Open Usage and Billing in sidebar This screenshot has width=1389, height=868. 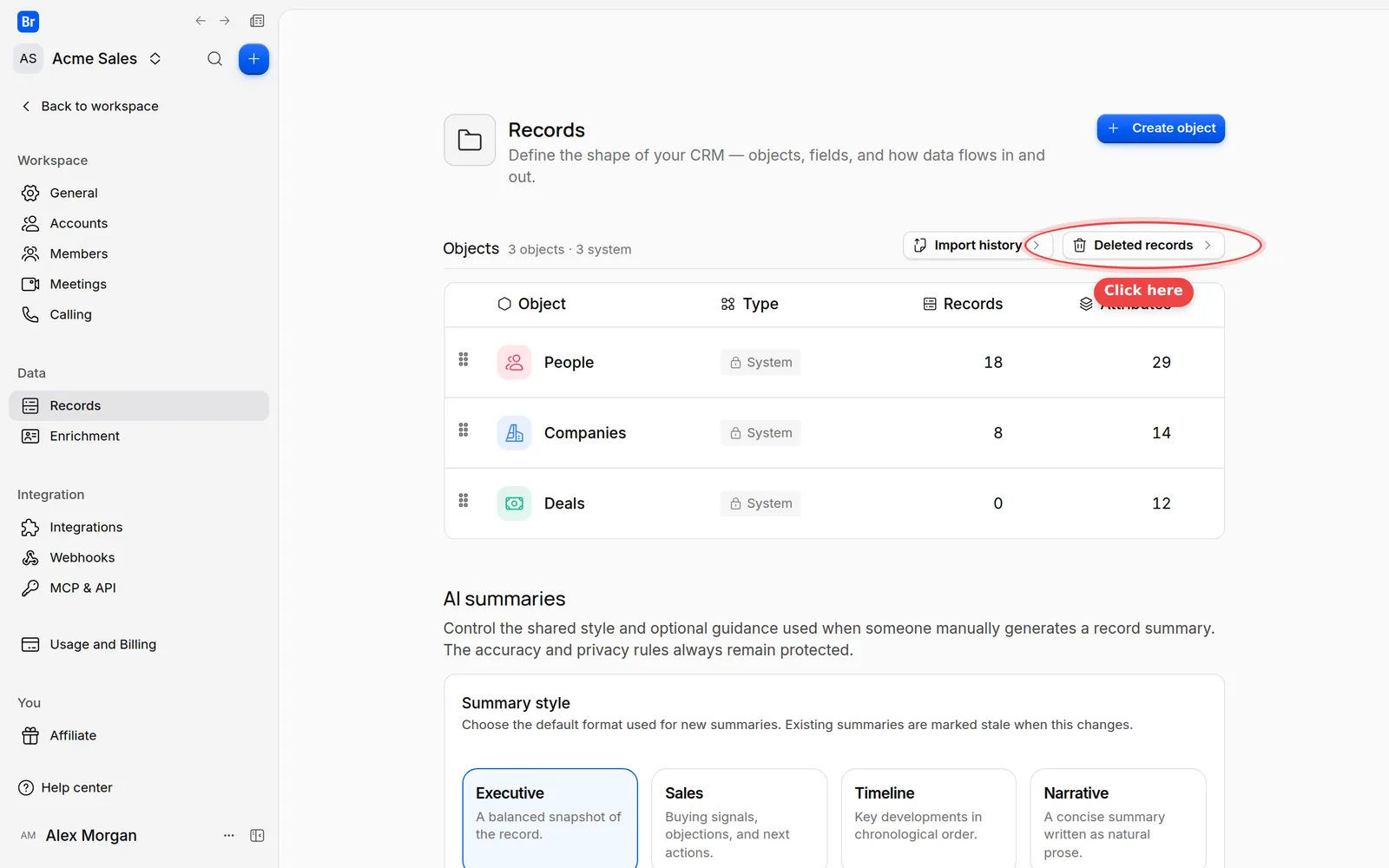pos(139,644)
